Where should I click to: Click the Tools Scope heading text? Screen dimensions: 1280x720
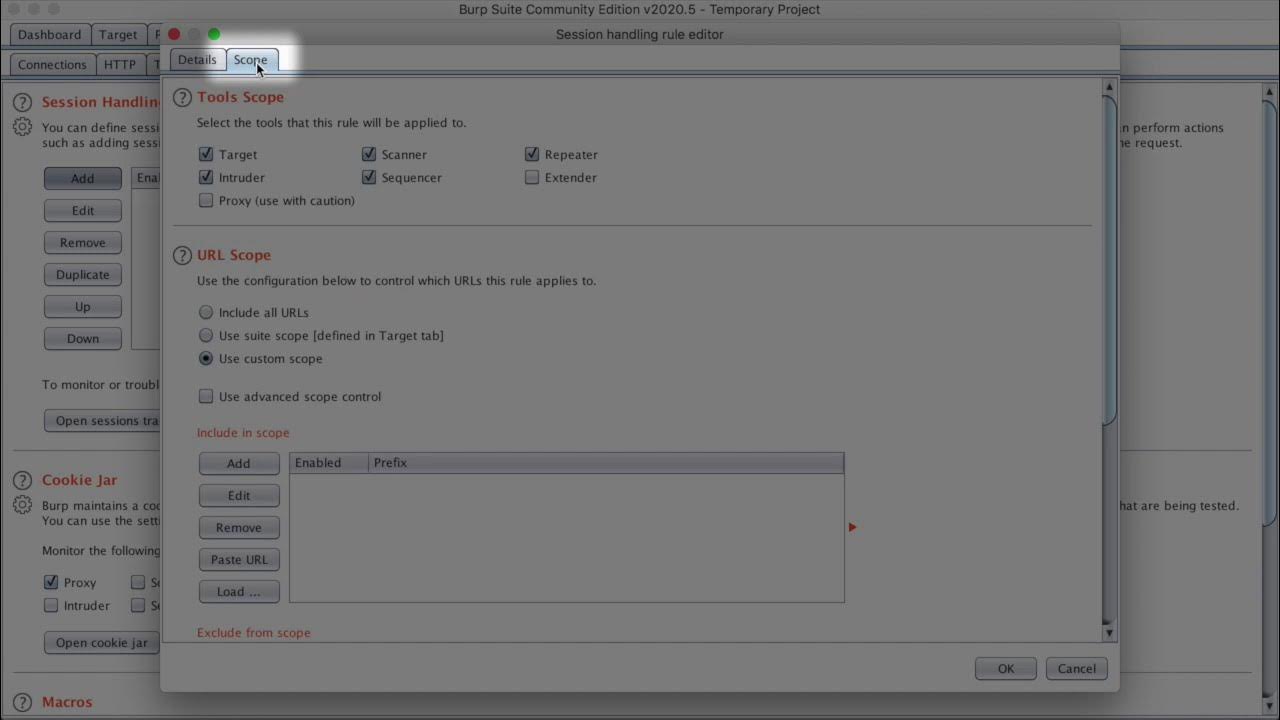(240, 97)
